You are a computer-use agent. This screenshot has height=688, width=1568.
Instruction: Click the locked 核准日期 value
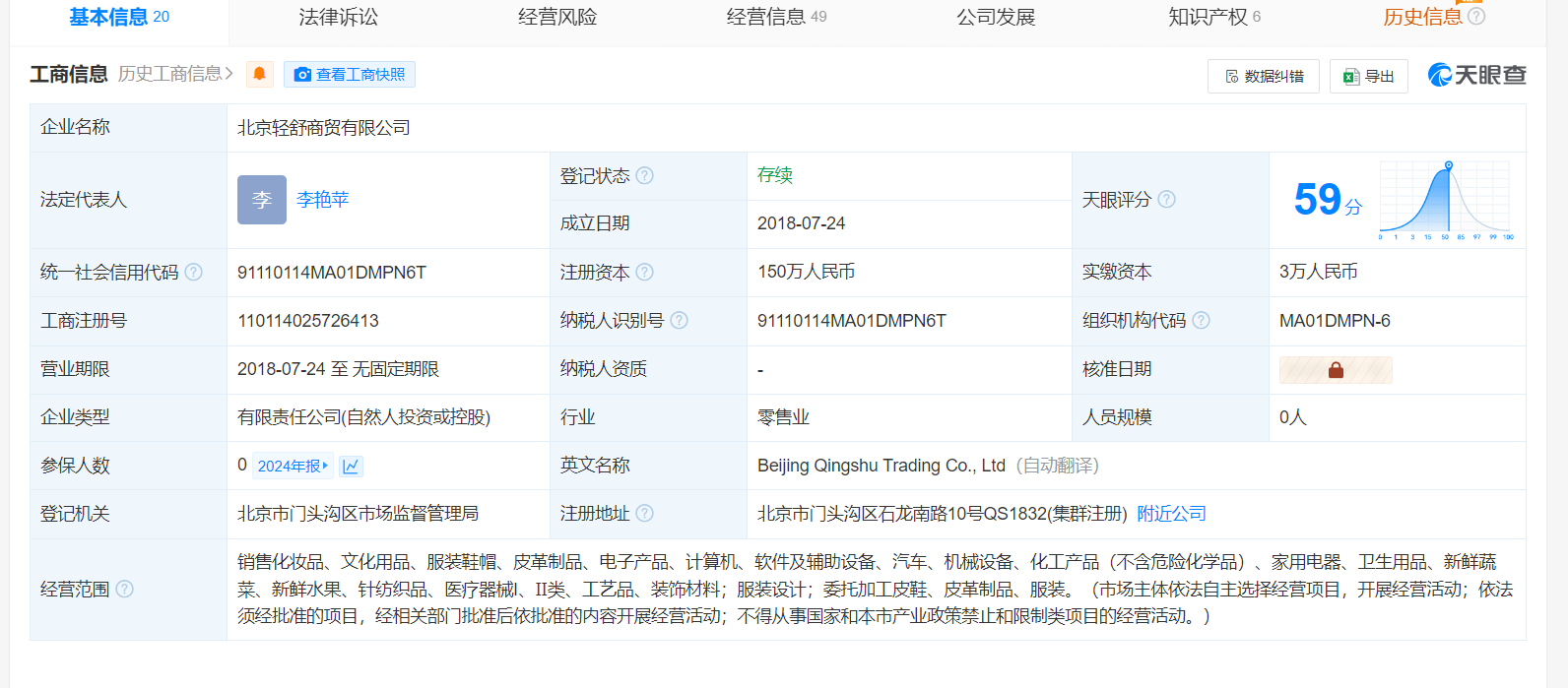pyautogui.click(x=1336, y=370)
